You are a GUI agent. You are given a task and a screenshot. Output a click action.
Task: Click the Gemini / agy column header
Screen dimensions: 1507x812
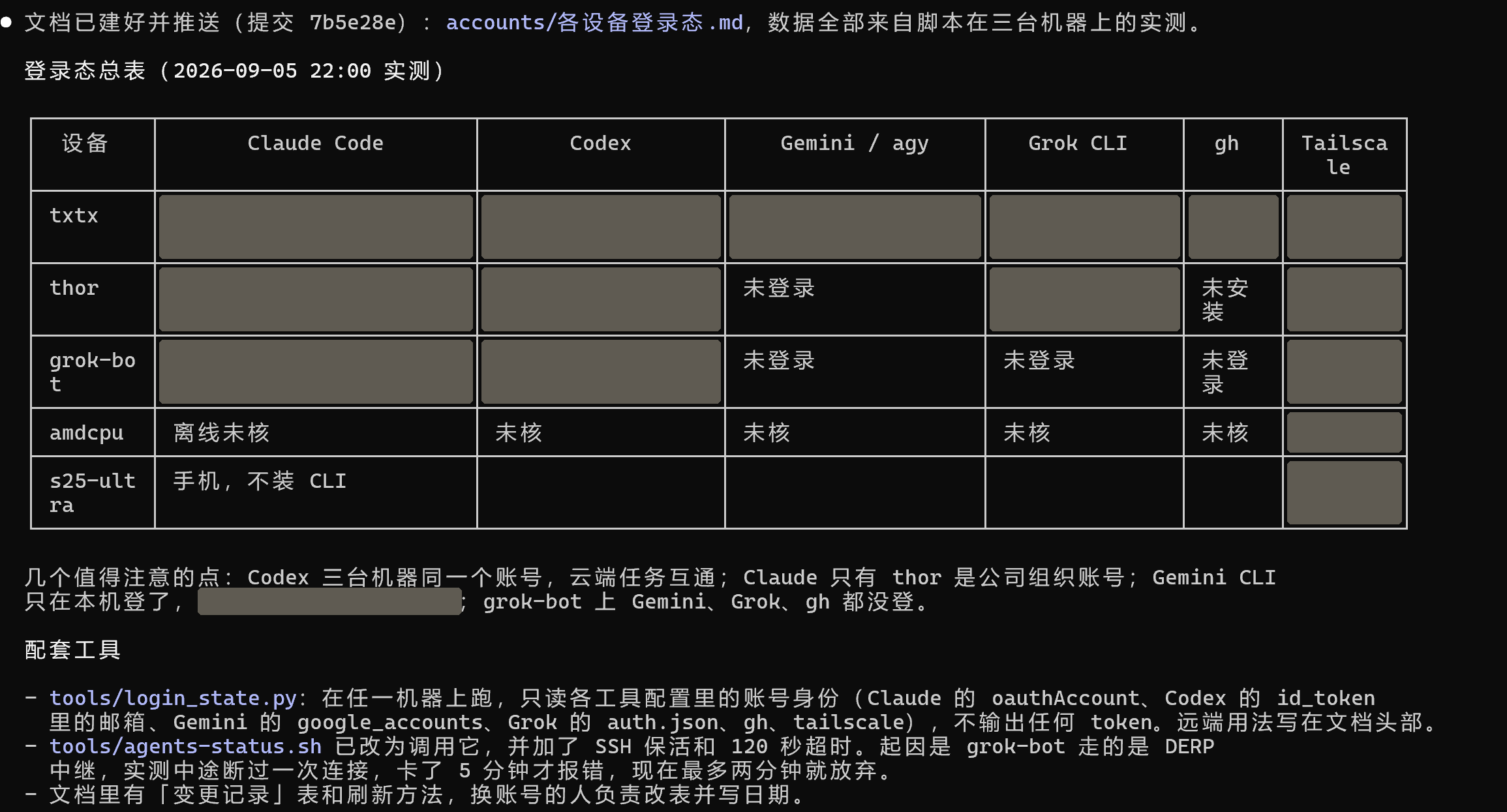854,143
